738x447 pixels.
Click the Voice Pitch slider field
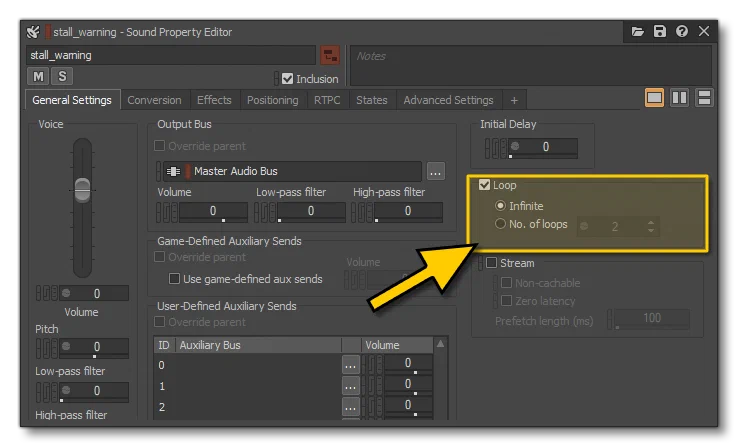point(94,348)
